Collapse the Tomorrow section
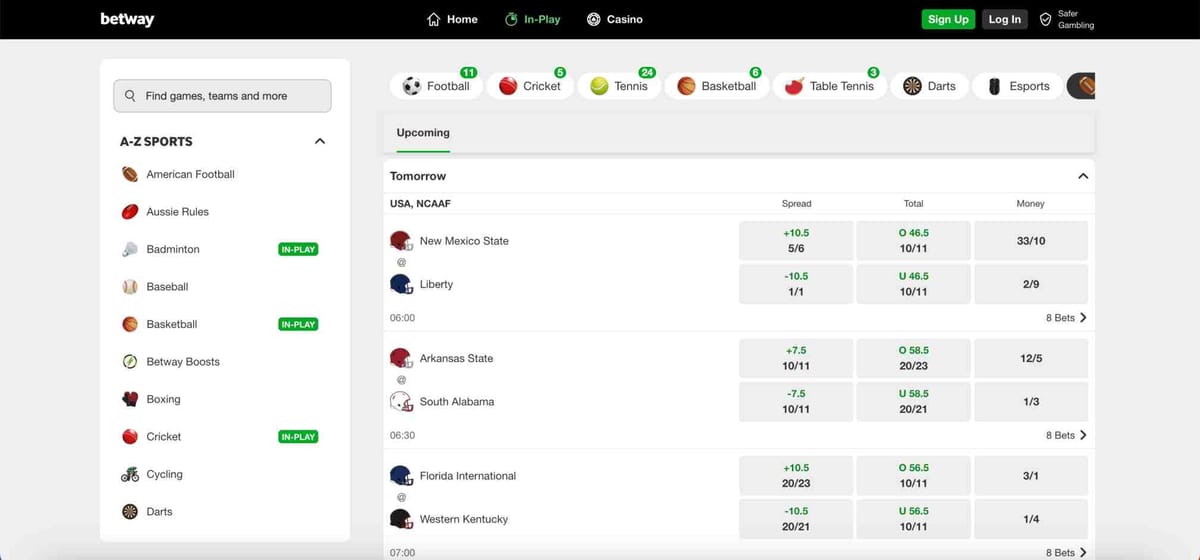 (x=1082, y=176)
